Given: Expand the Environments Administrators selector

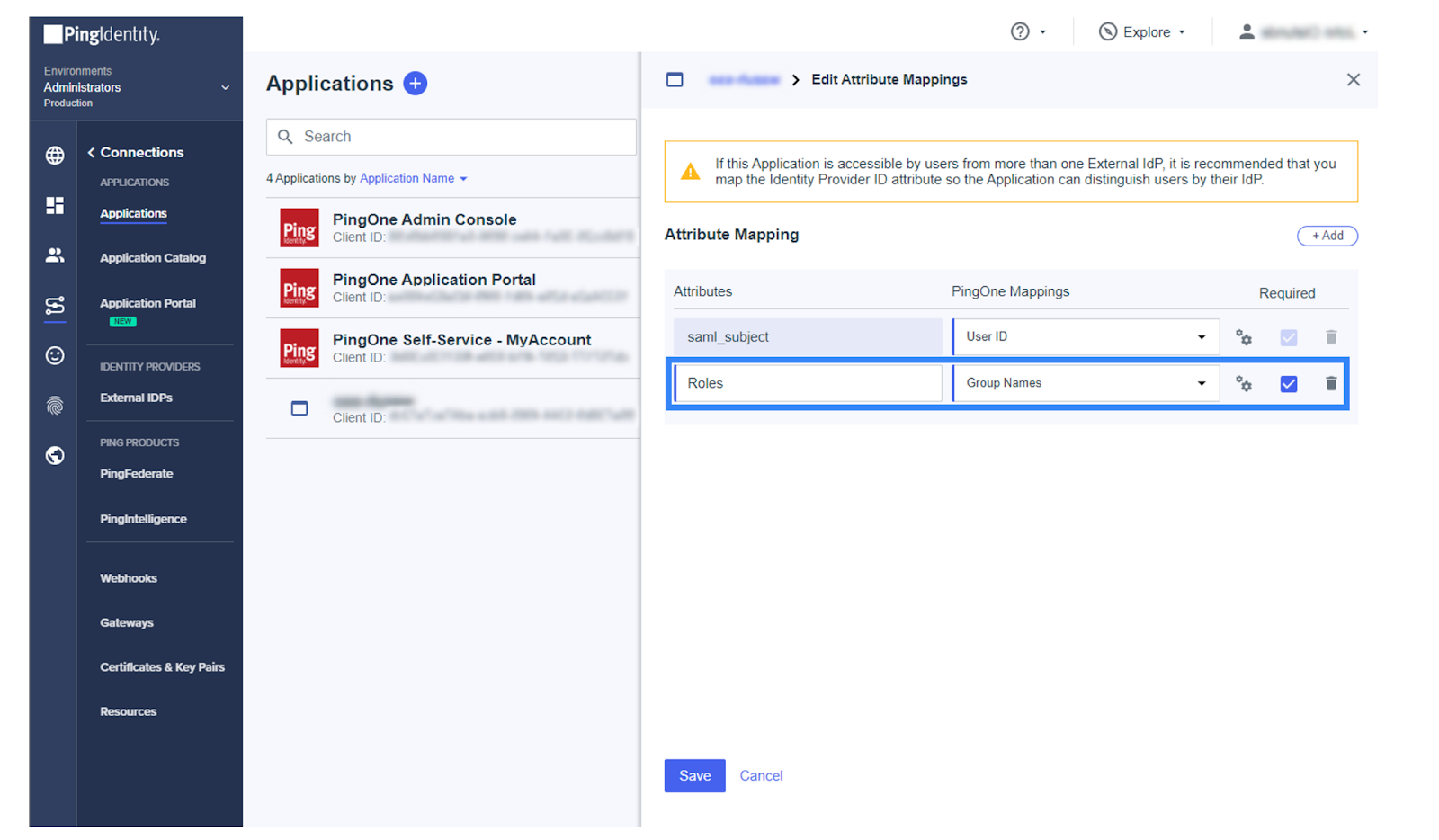Looking at the screenshot, I should 137,87.
